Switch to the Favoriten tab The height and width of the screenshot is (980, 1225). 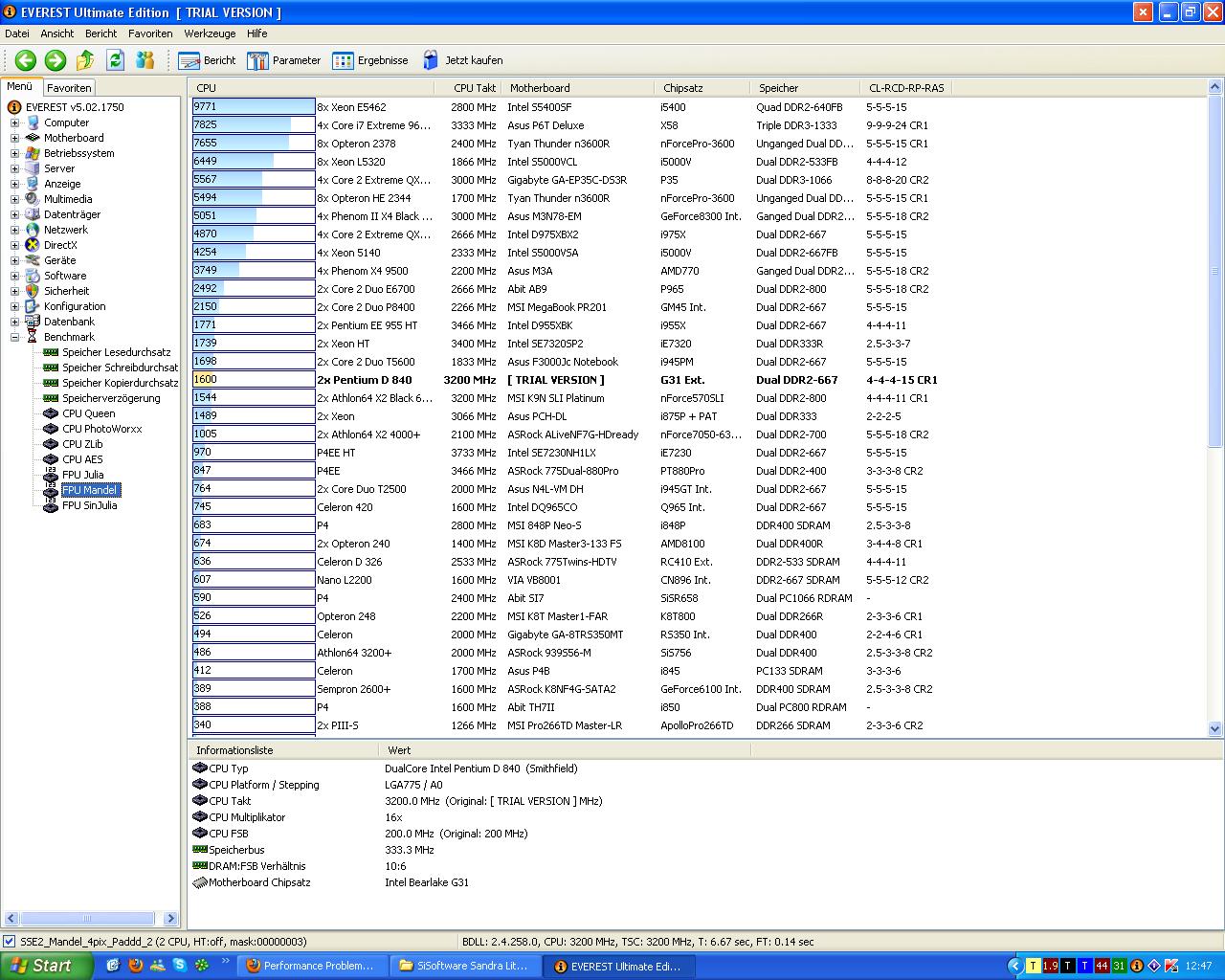tap(69, 88)
